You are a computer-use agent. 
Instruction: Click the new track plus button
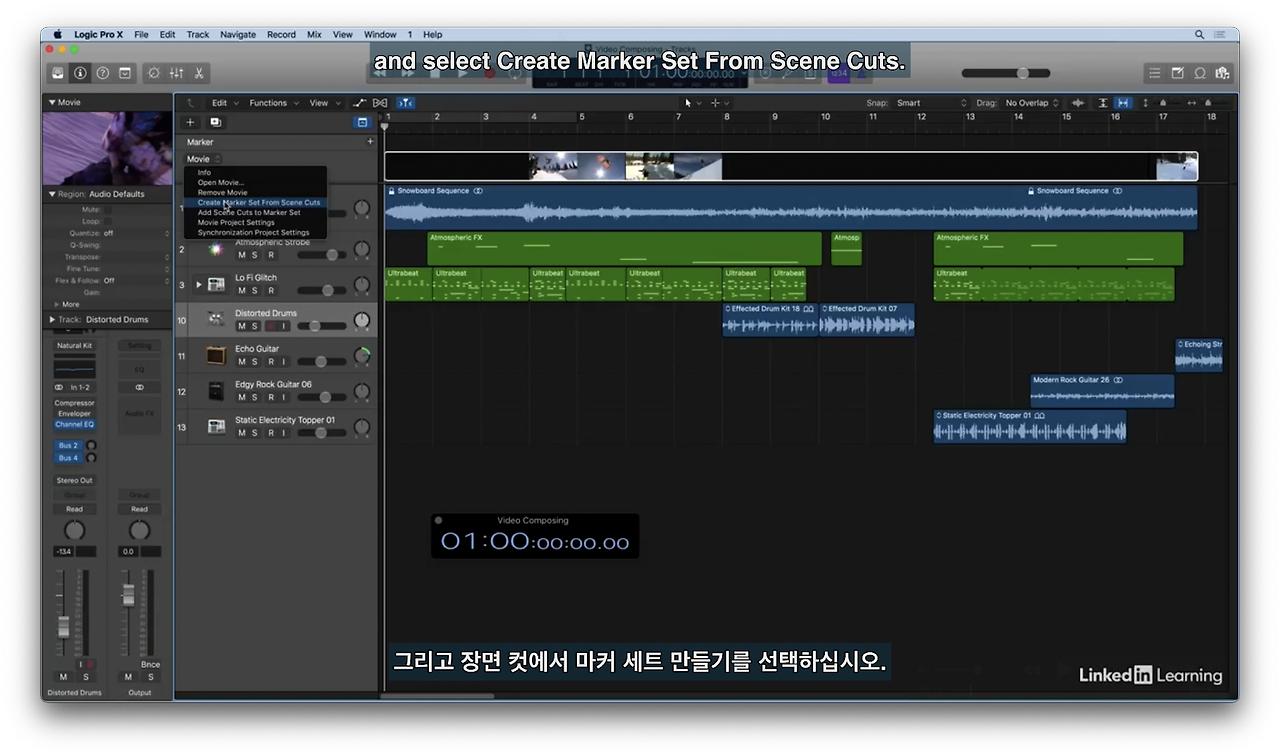[x=191, y=122]
